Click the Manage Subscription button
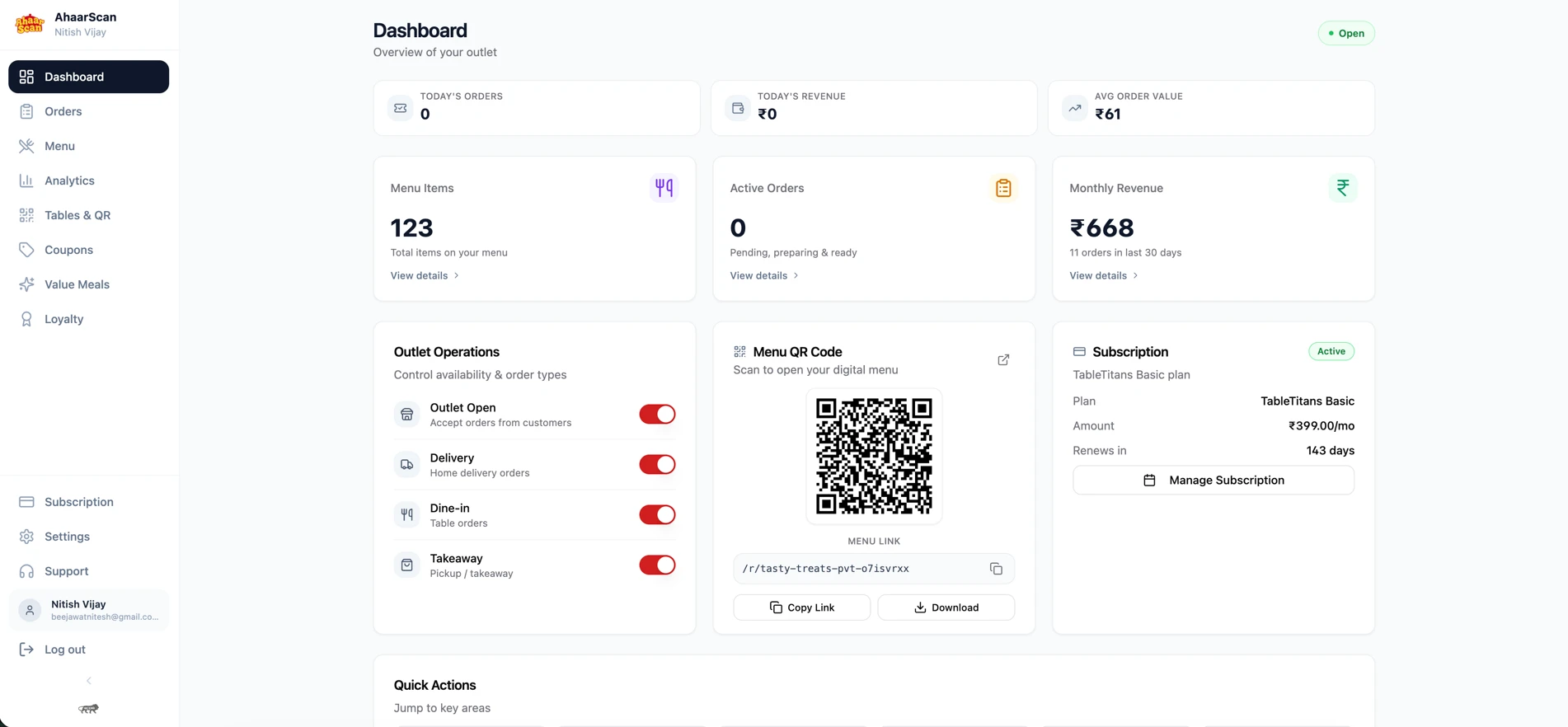 (1214, 481)
